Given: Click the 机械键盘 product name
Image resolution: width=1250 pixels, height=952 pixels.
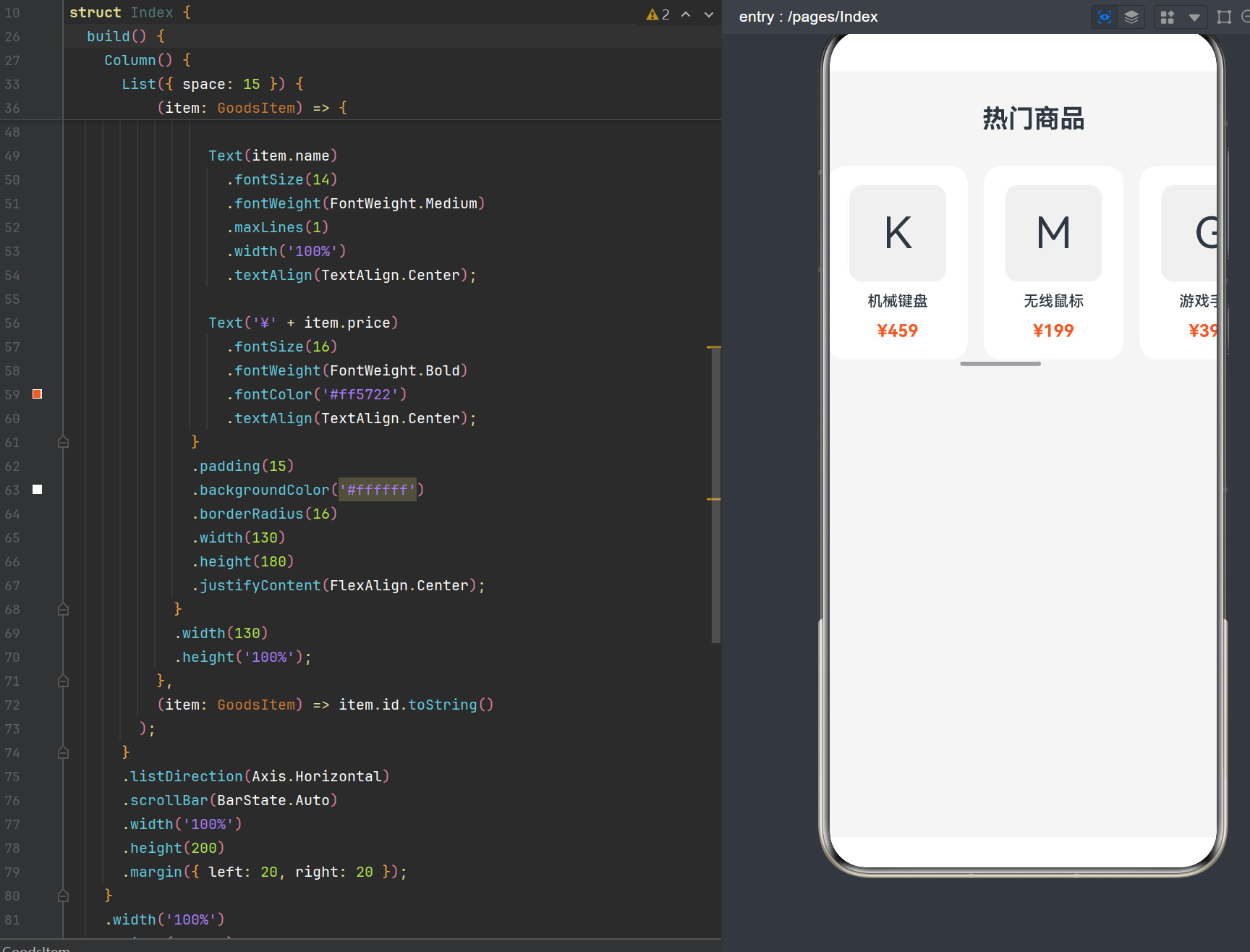Looking at the screenshot, I should tap(898, 301).
